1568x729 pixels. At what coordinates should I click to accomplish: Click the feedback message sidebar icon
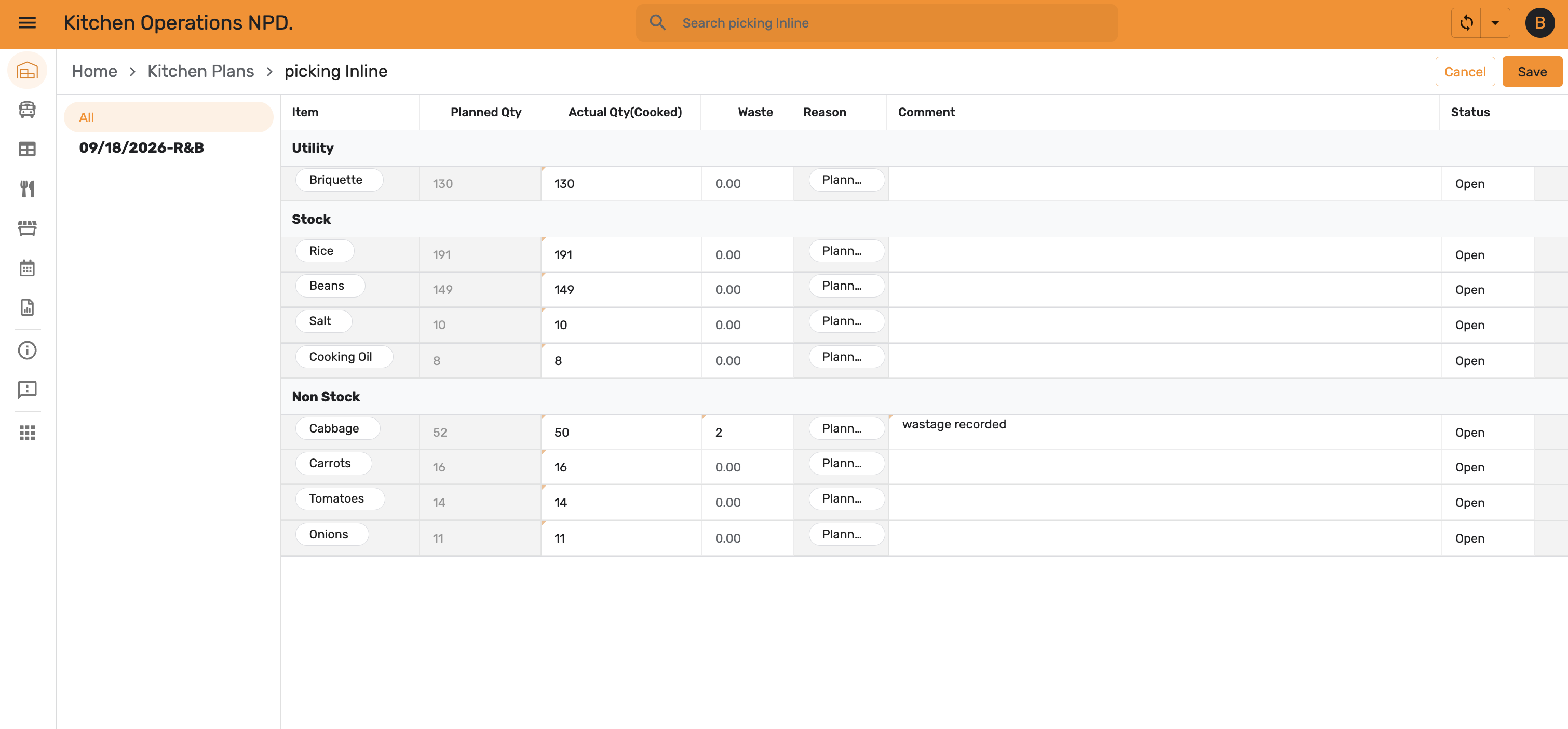tap(28, 389)
